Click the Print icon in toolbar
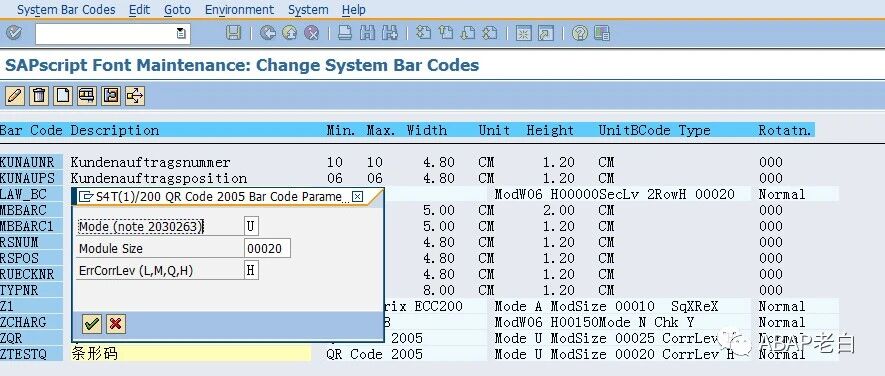 pyautogui.click(x=345, y=33)
